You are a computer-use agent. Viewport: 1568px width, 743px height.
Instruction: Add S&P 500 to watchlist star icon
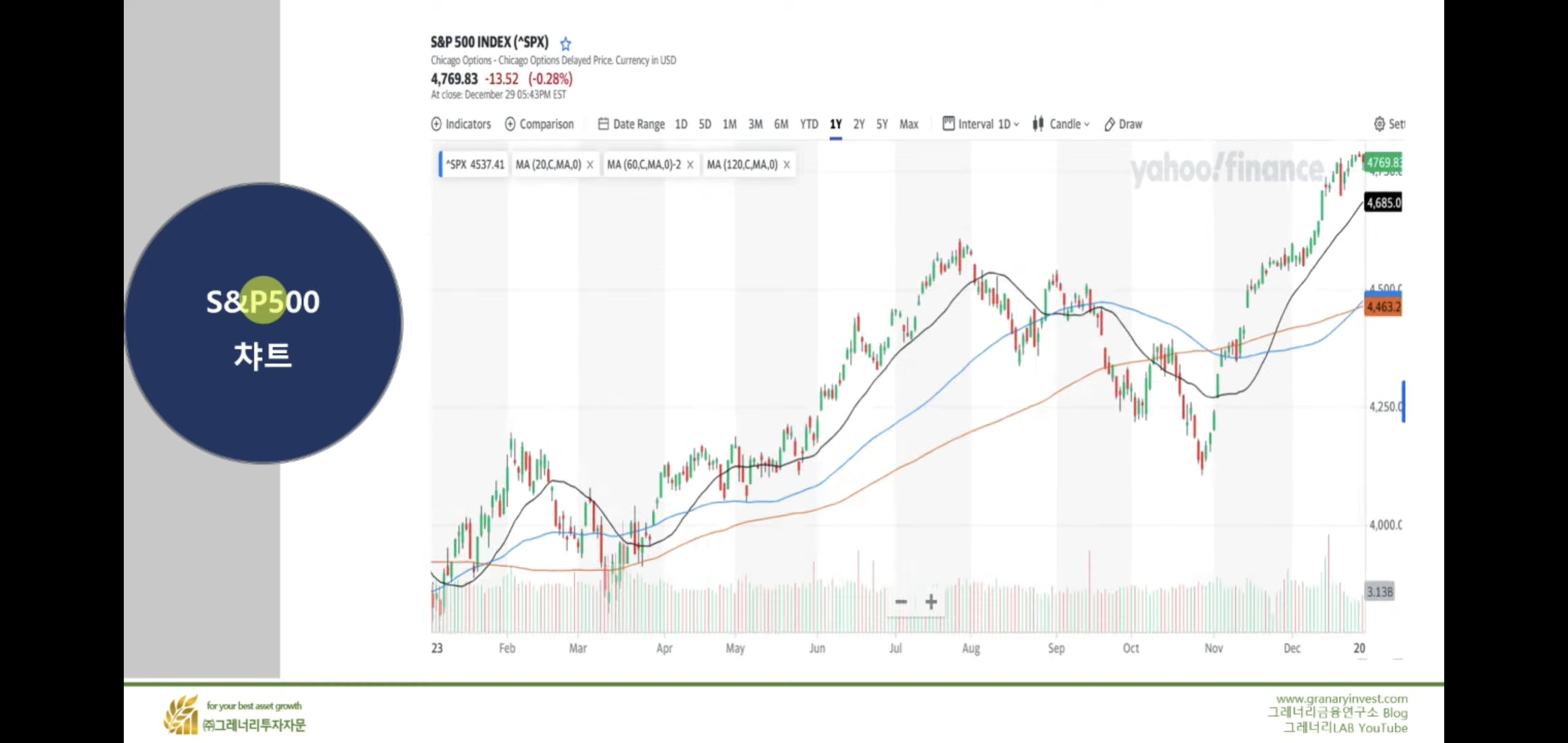click(x=565, y=44)
